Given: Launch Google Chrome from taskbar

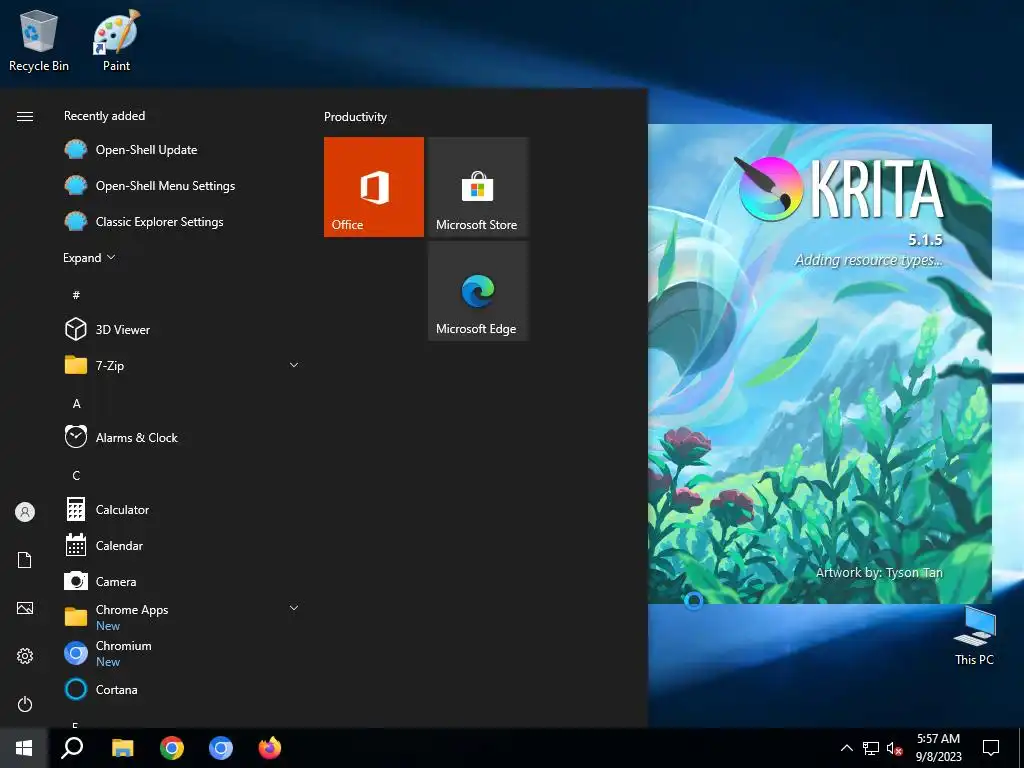Looking at the screenshot, I should tap(172, 748).
